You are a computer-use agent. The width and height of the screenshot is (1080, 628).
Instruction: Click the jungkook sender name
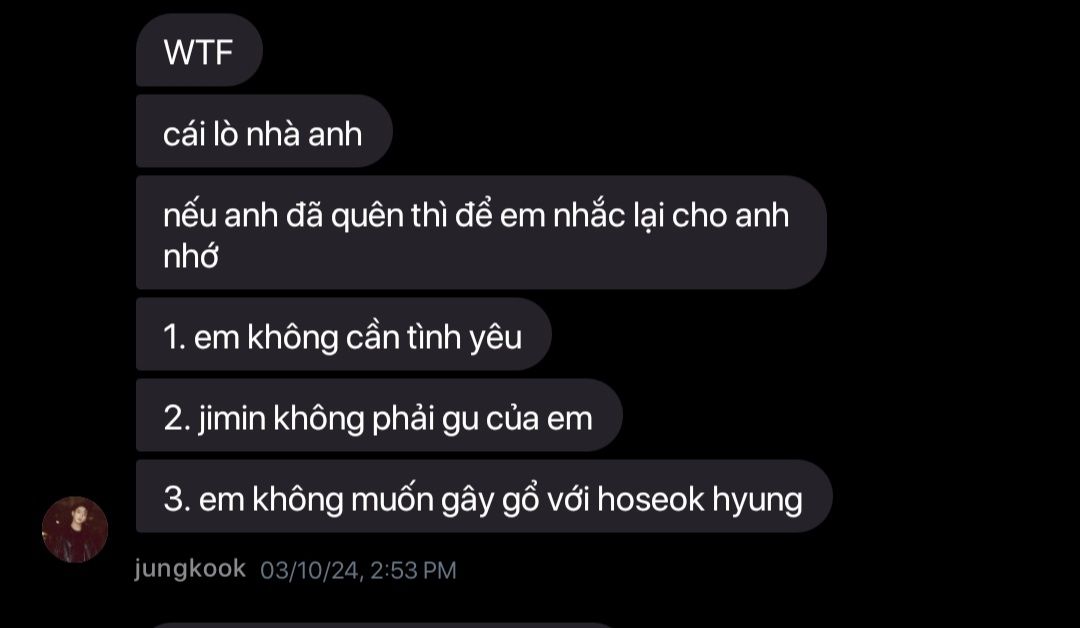pos(190,569)
